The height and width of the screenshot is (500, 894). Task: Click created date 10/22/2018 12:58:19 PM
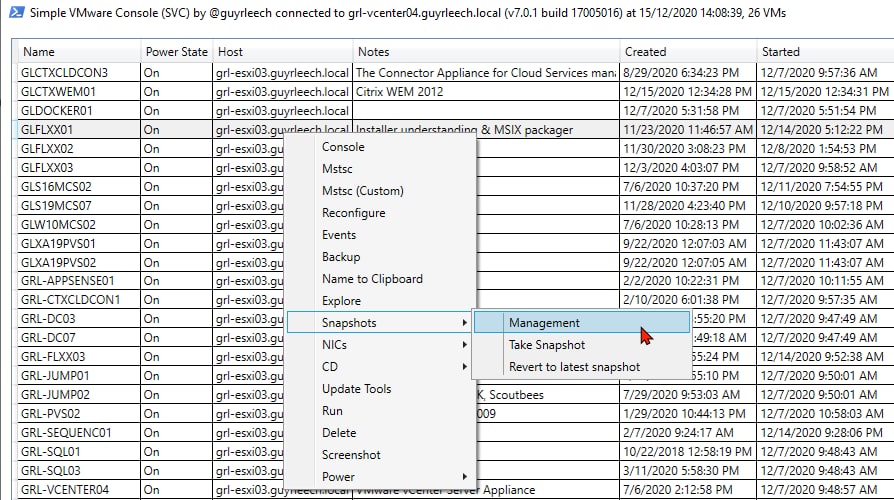687,452
